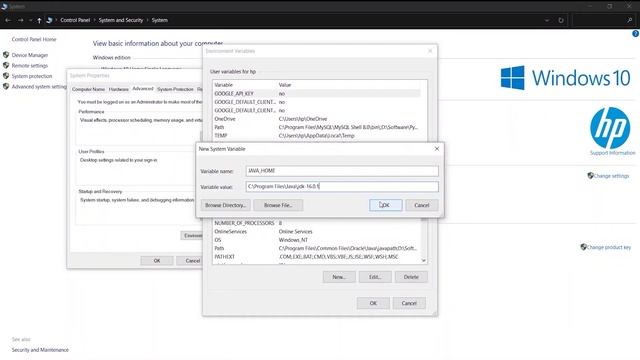640x360 pixels.
Task: Focus the Variable name input field
Action: click(342, 171)
